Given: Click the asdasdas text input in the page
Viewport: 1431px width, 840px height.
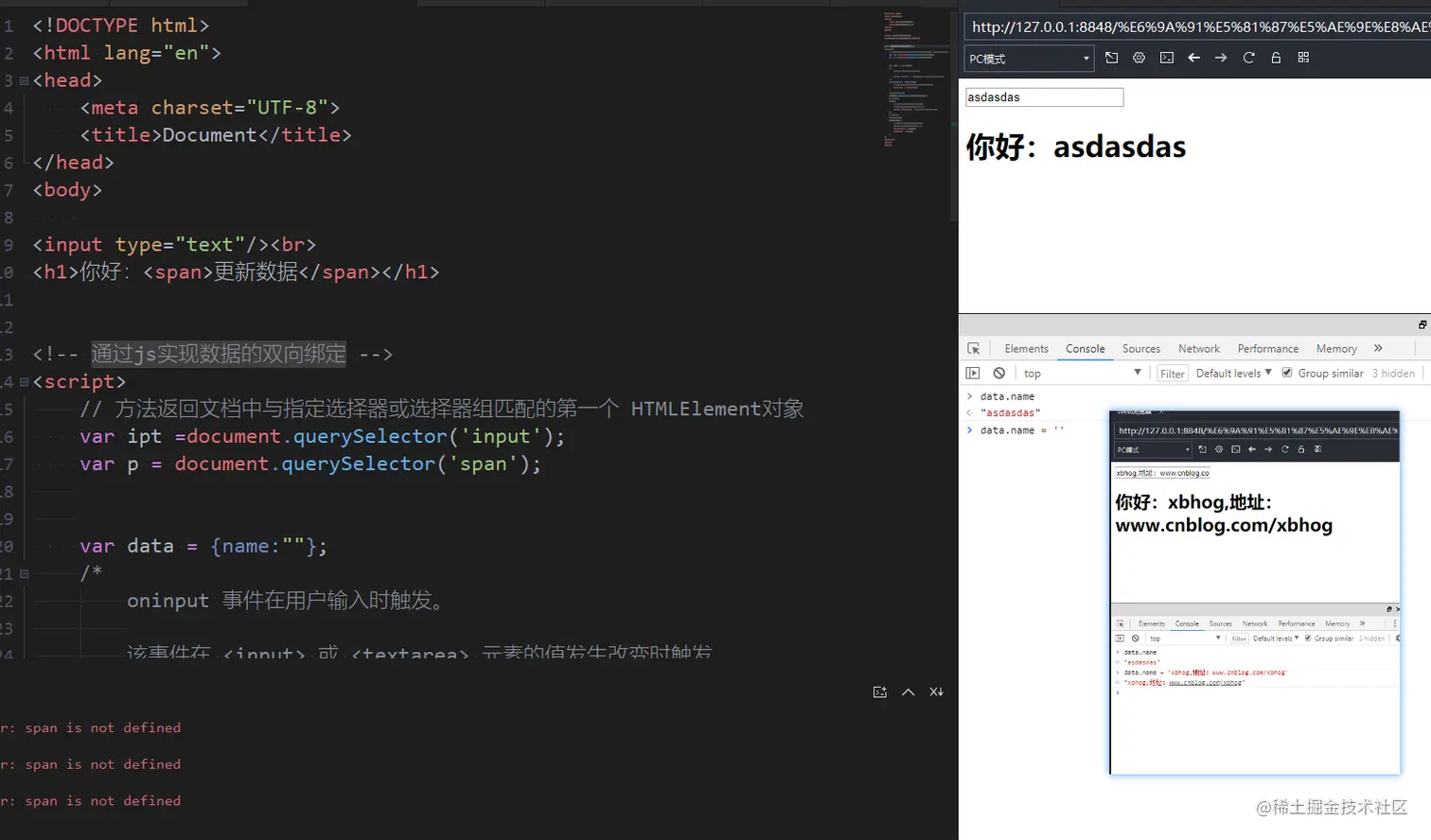Looking at the screenshot, I should (x=1044, y=97).
